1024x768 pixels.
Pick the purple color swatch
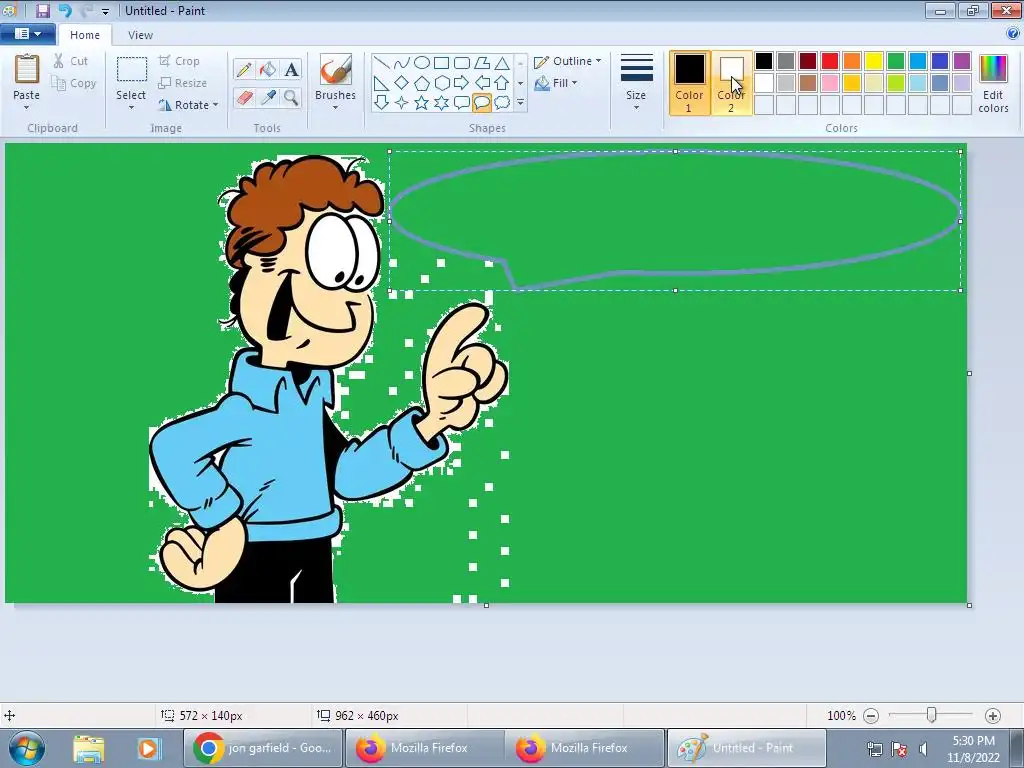pos(962,61)
